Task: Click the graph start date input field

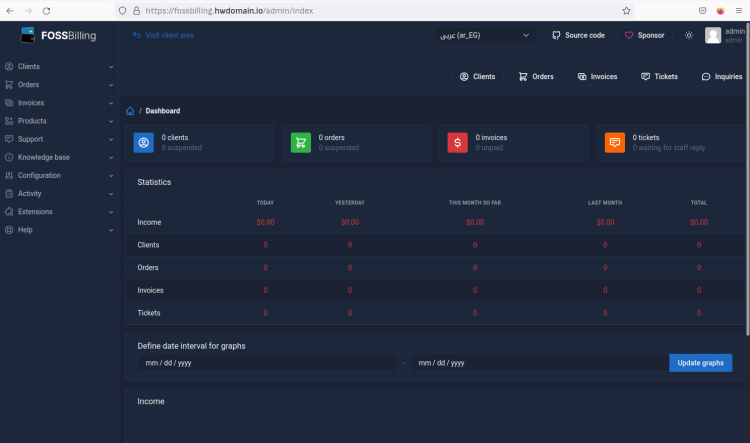Action: click(268, 363)
